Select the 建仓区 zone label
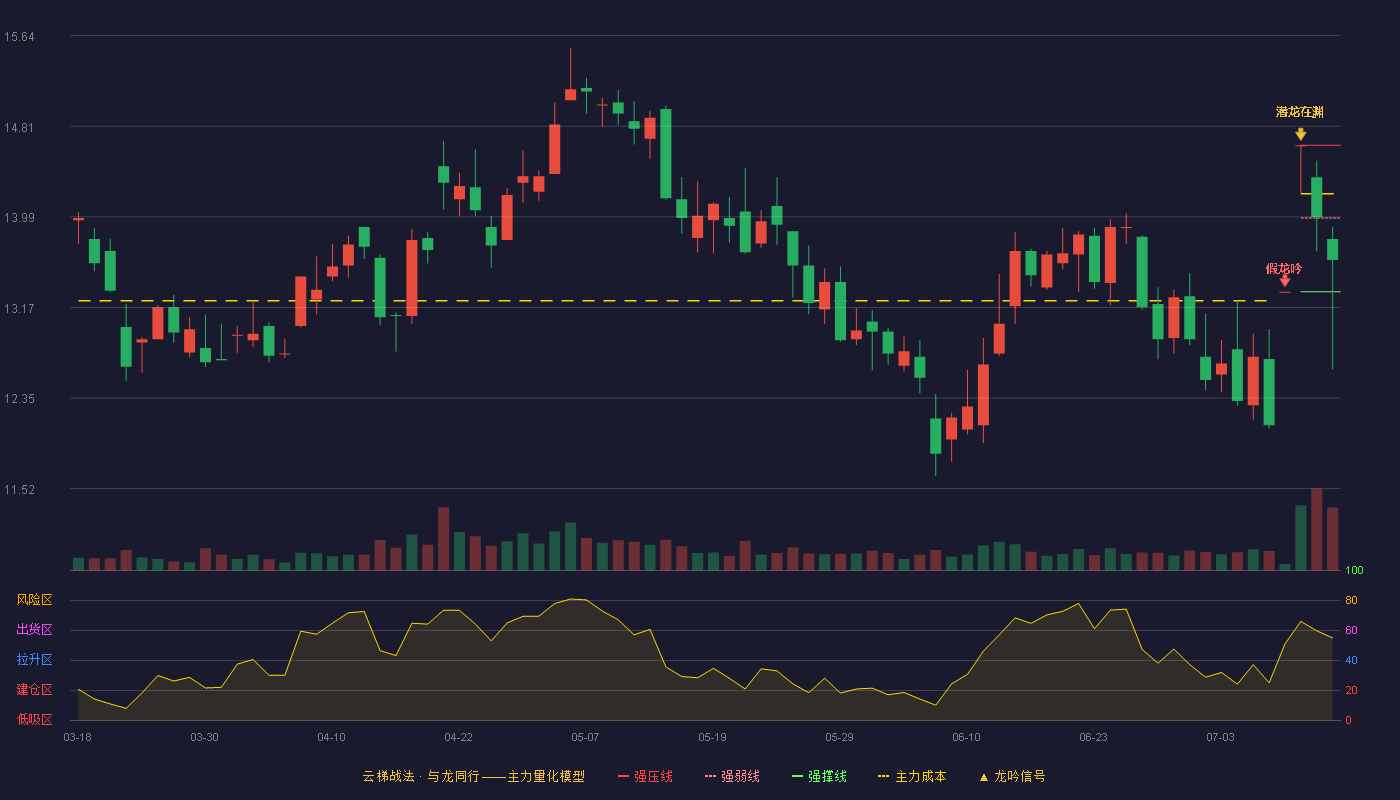Viewport: 1400px width, 800px height. point(34,690)
